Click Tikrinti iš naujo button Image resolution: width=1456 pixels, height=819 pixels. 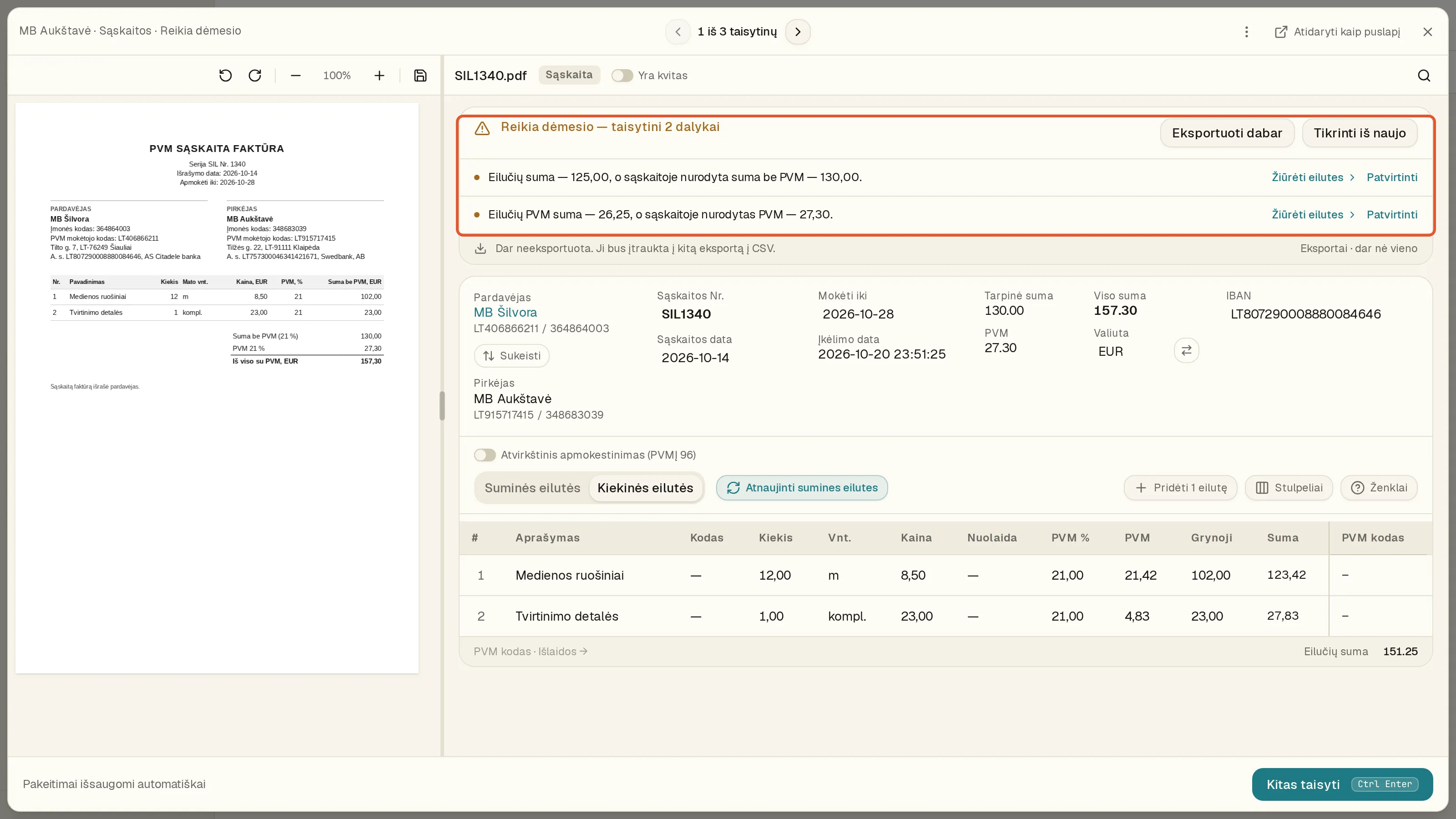pos(1360,133)
